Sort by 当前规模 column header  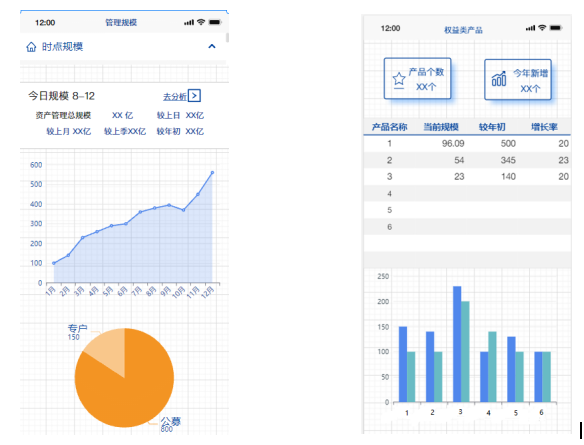click(441, 127)
